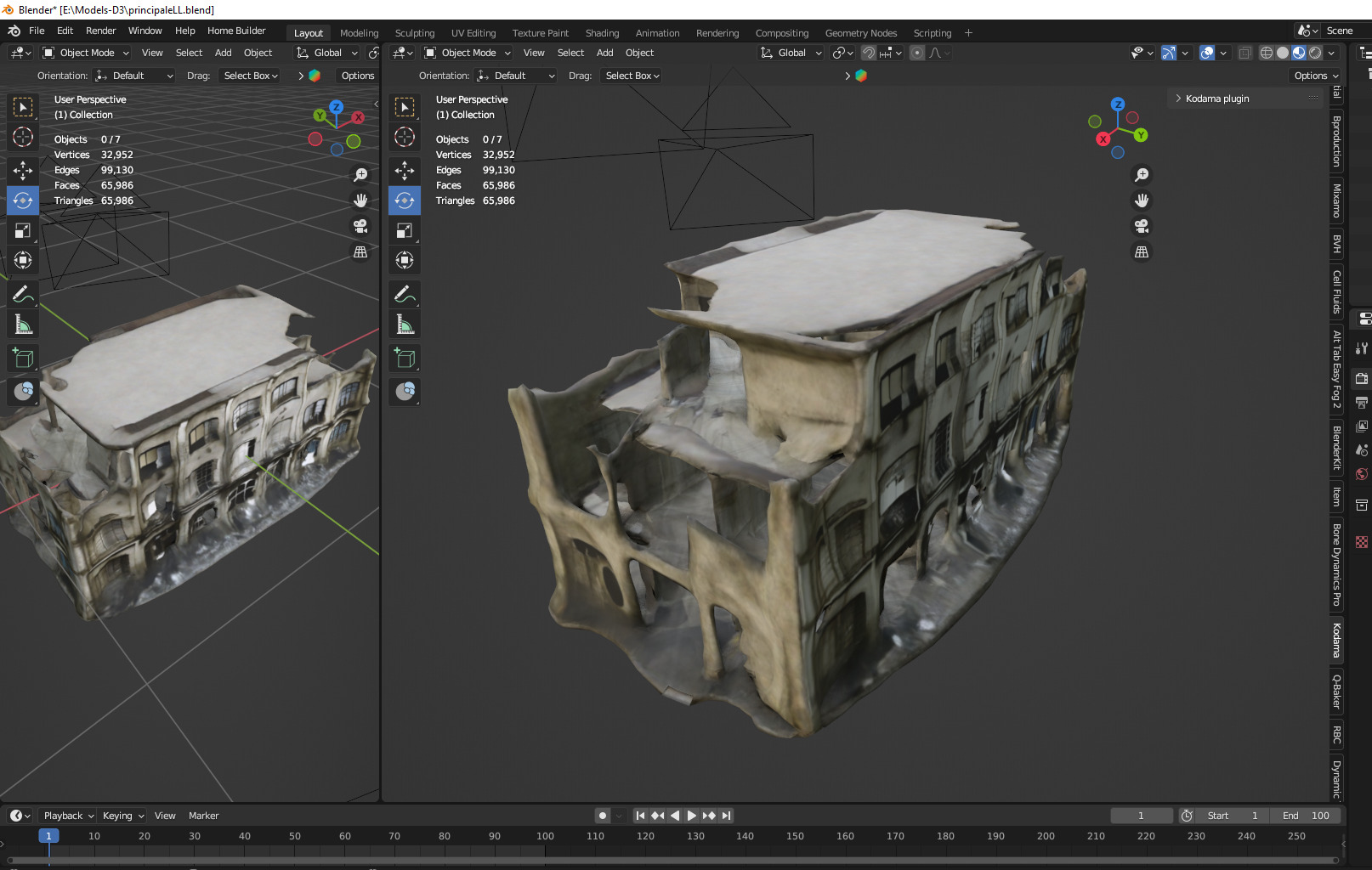1372x870 pixels.
Task: Click the Y axis on right viewport gizmo
Action: [1141, 135]
